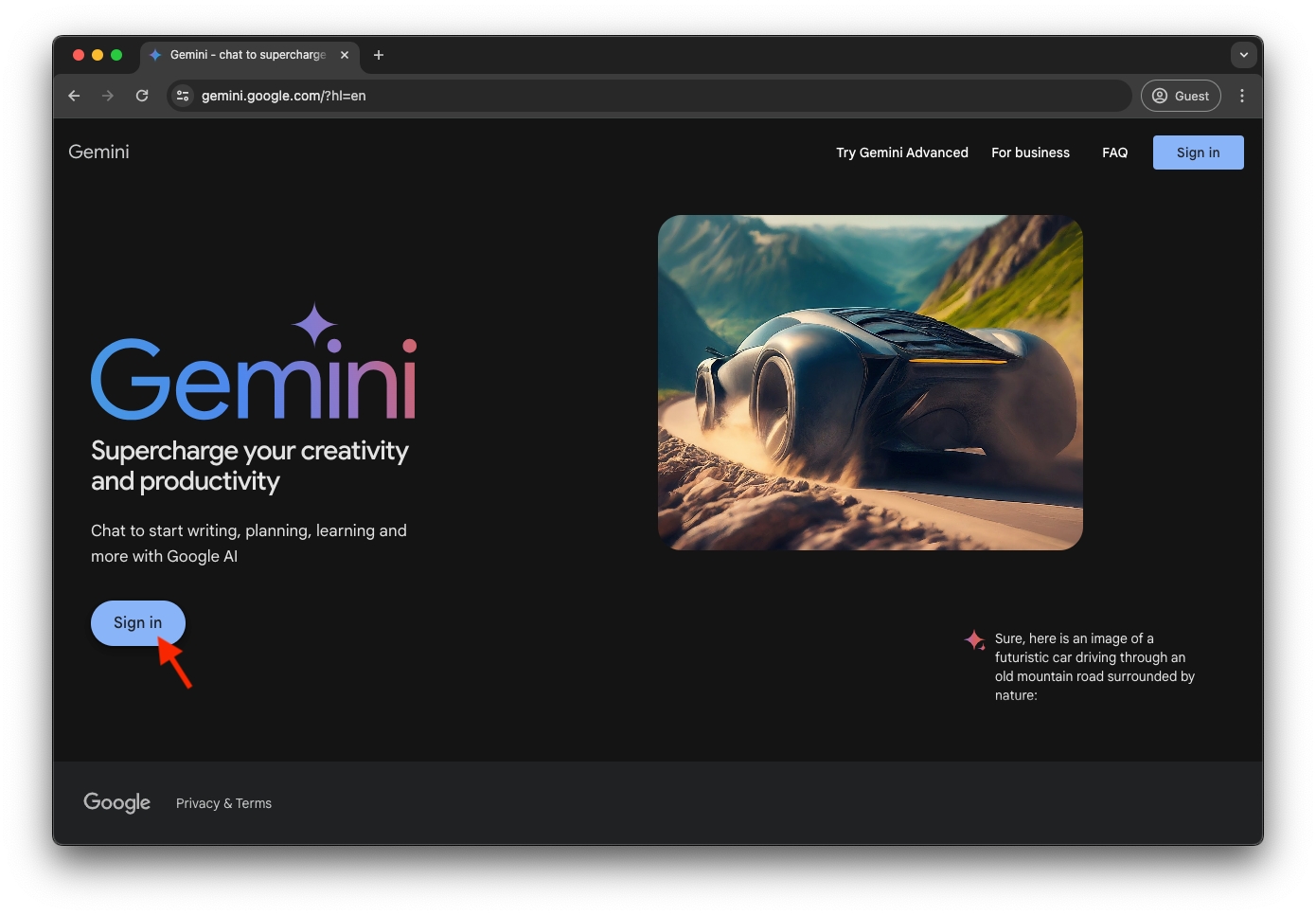Click the Guest profile button
This screenshot has width=1316, height=915.
coord(1181,96)
